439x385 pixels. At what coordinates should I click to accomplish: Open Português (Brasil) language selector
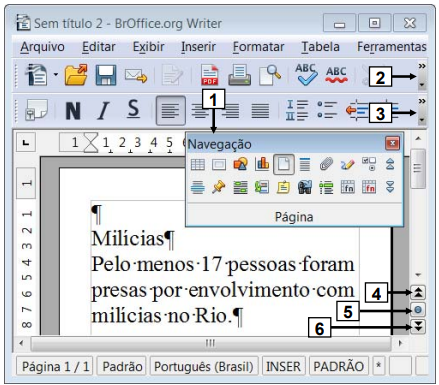click(x=204, y=367)
